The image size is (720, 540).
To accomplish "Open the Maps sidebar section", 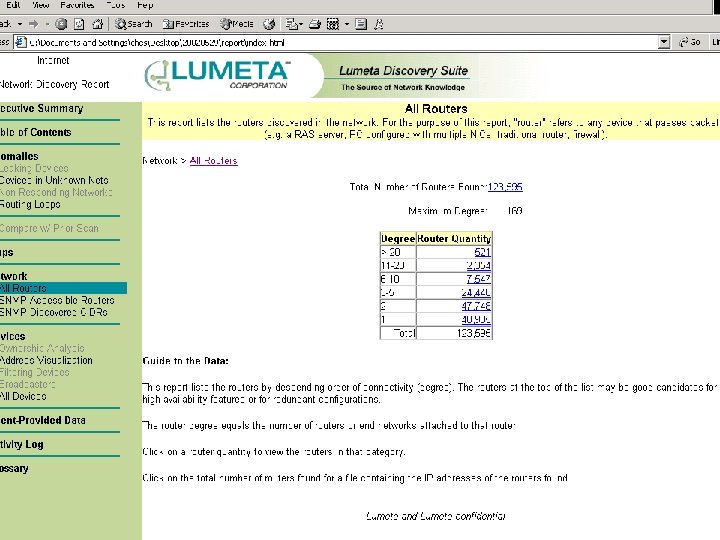I will click(x=7, y=252).
